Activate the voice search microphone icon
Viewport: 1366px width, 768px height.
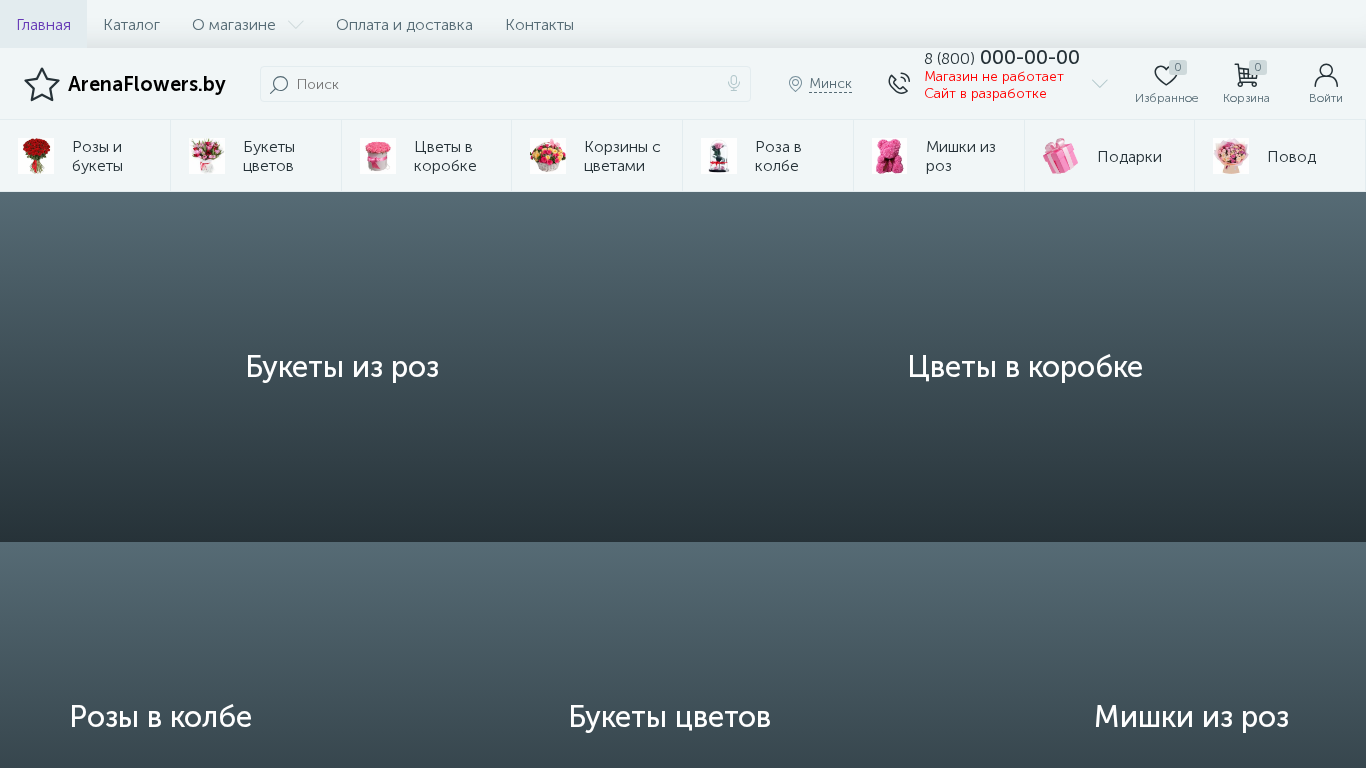734,84
